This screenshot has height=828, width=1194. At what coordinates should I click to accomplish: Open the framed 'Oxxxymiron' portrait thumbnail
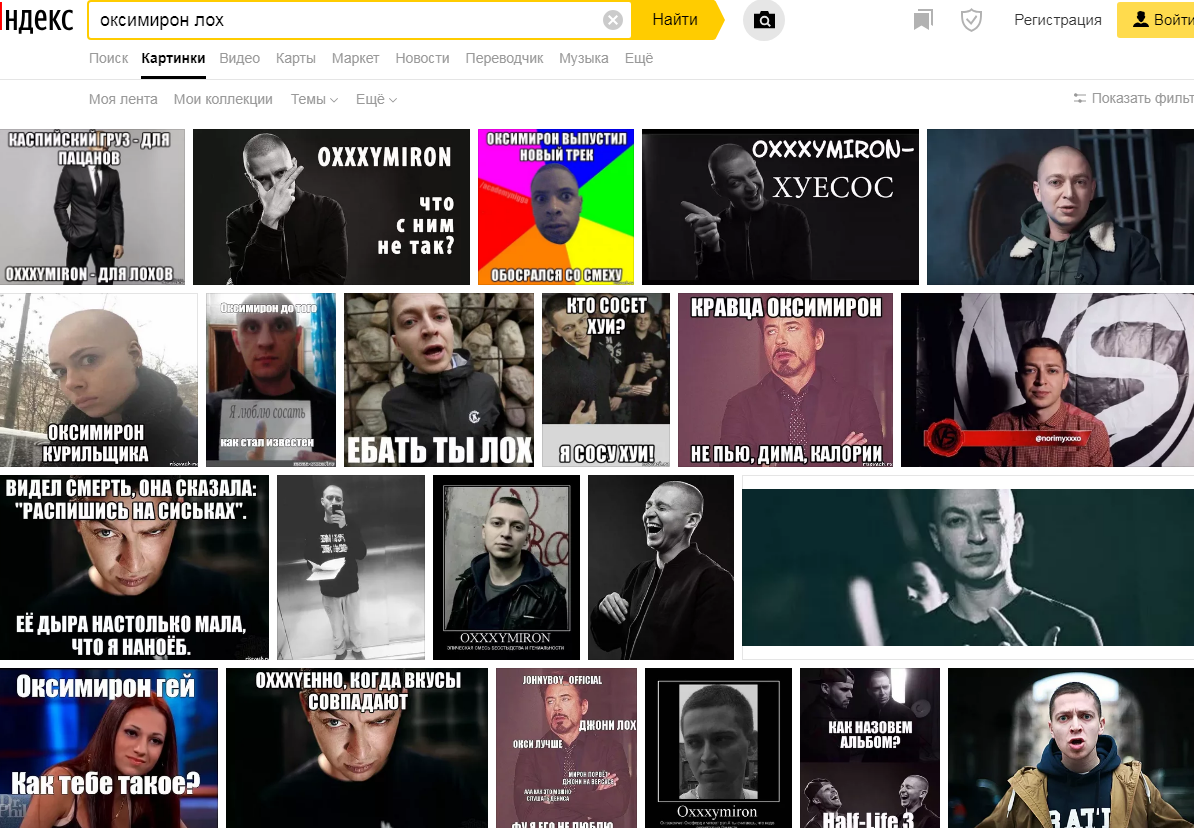pos(718,748)
